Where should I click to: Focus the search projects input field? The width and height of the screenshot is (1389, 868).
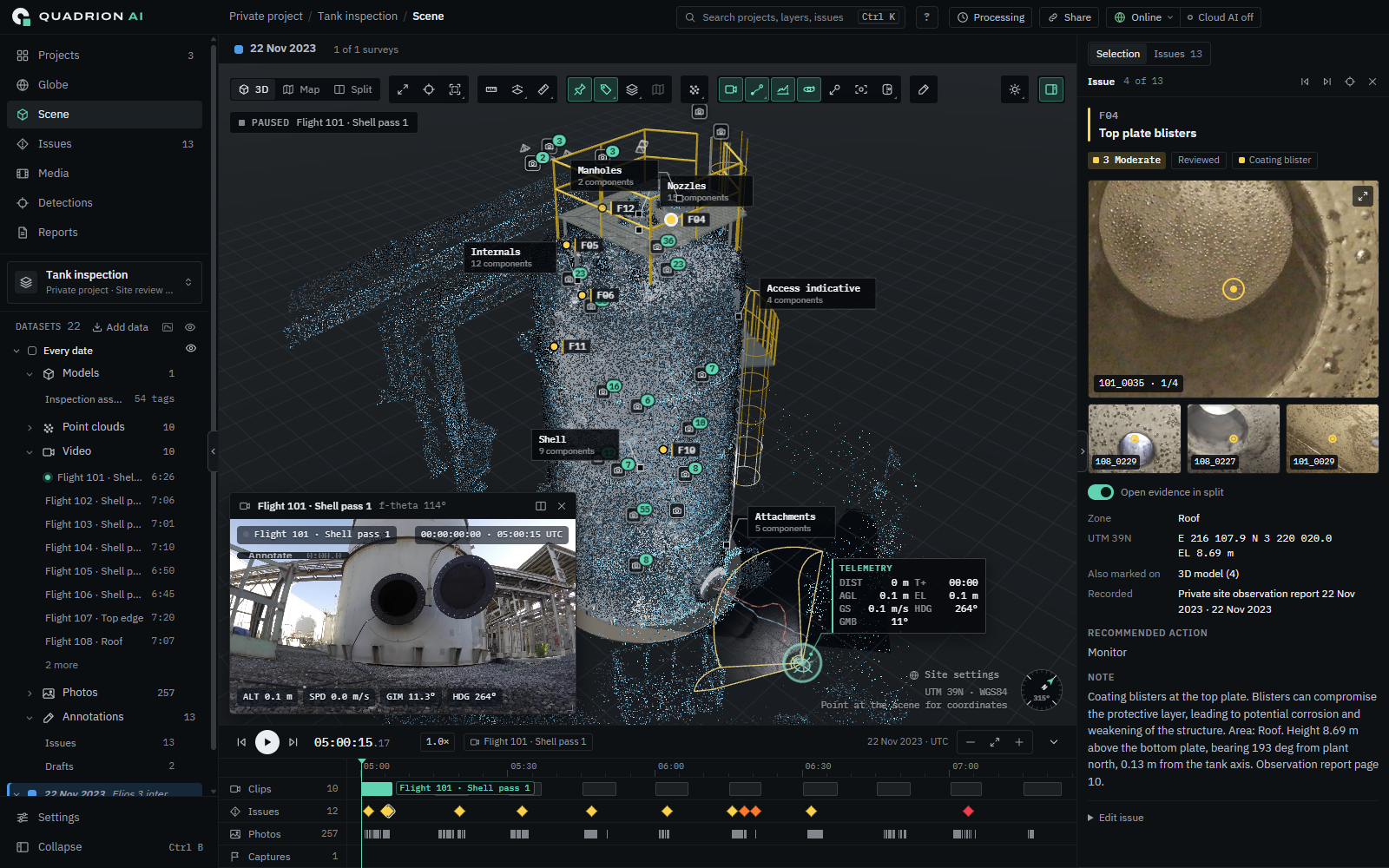point(791,17)
